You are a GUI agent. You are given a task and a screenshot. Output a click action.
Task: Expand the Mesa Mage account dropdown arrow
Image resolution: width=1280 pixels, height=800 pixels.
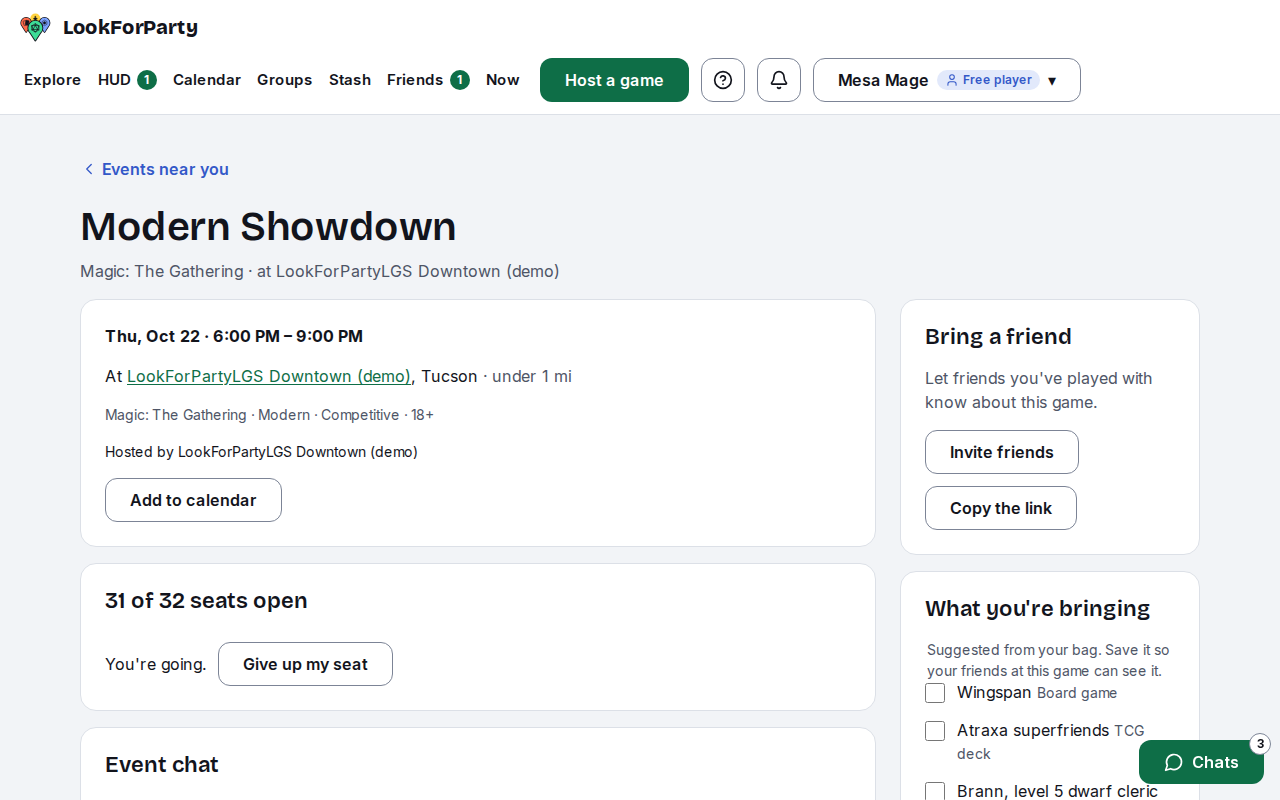(1052, 81)
